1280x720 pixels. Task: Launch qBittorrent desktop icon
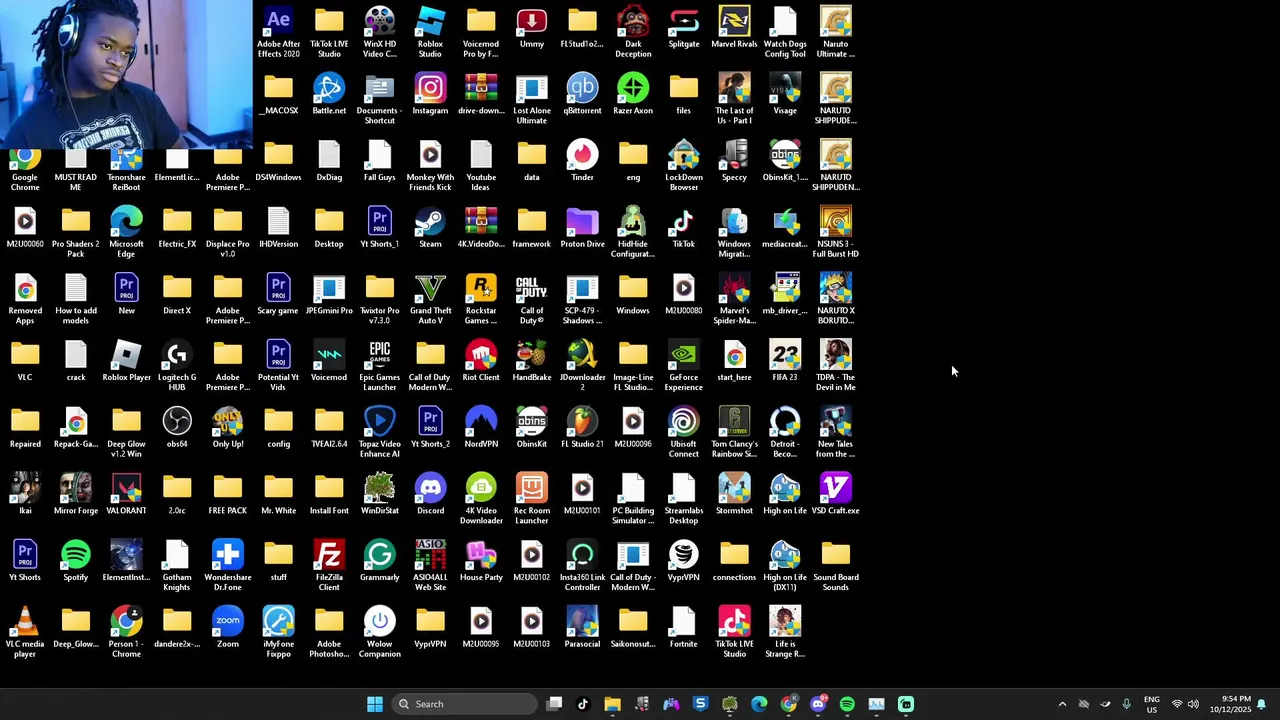(582, 94)
